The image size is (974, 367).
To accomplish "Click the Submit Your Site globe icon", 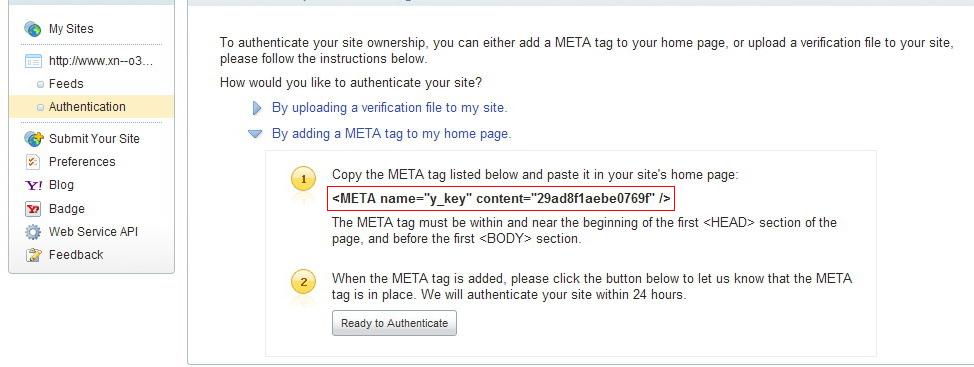I will tap(33, 138).
